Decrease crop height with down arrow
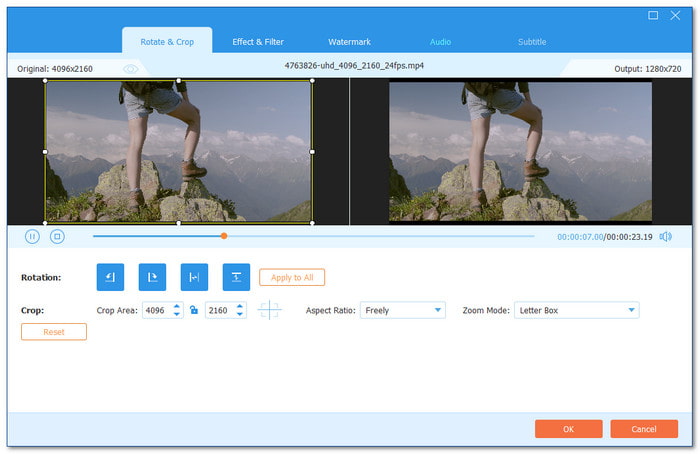The height and width of the screenshot is (454, 700). pyautogui.click(x=240, y=314)
